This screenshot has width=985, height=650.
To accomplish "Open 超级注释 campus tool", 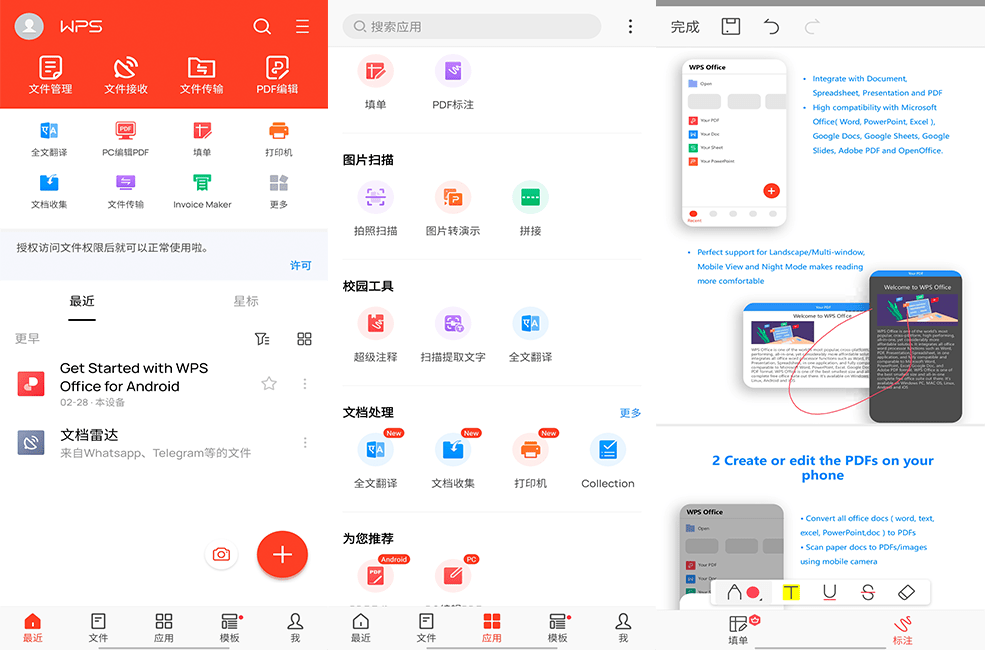I will [x=376, y=335].
